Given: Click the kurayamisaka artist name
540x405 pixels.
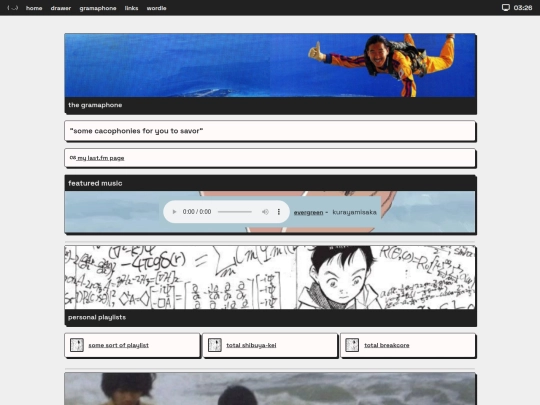Looking at the screenshot, I should pyautogui.click(x=354, y=212).
